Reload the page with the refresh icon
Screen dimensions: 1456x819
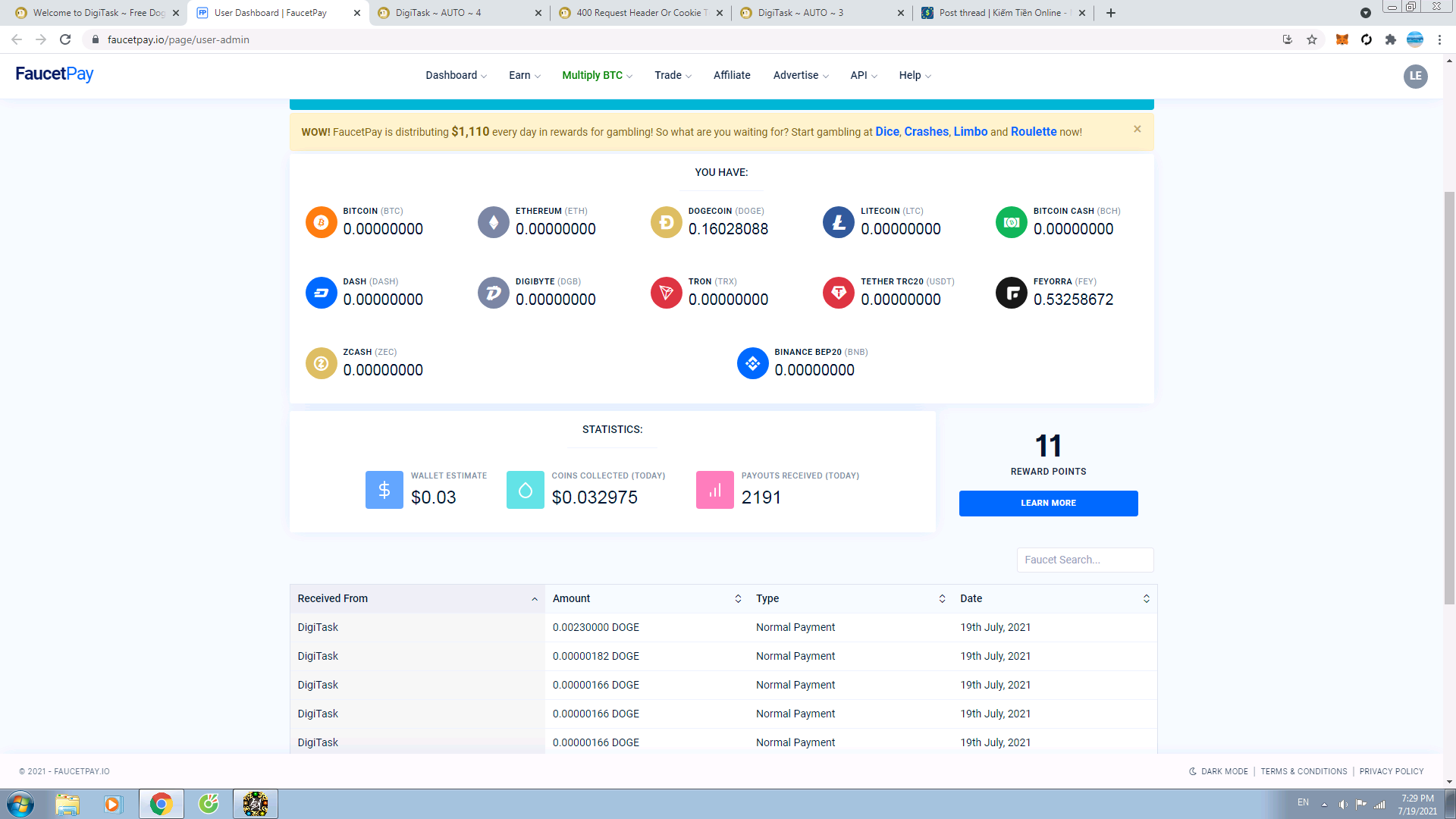(x=65, y=39)
